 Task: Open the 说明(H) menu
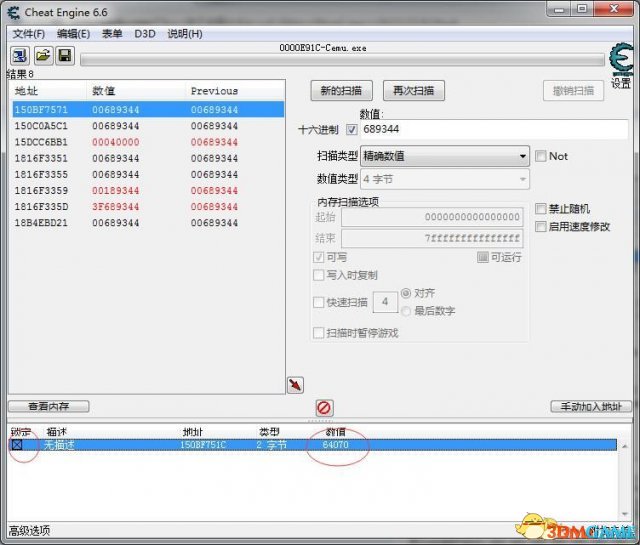[x=185, y=33]
